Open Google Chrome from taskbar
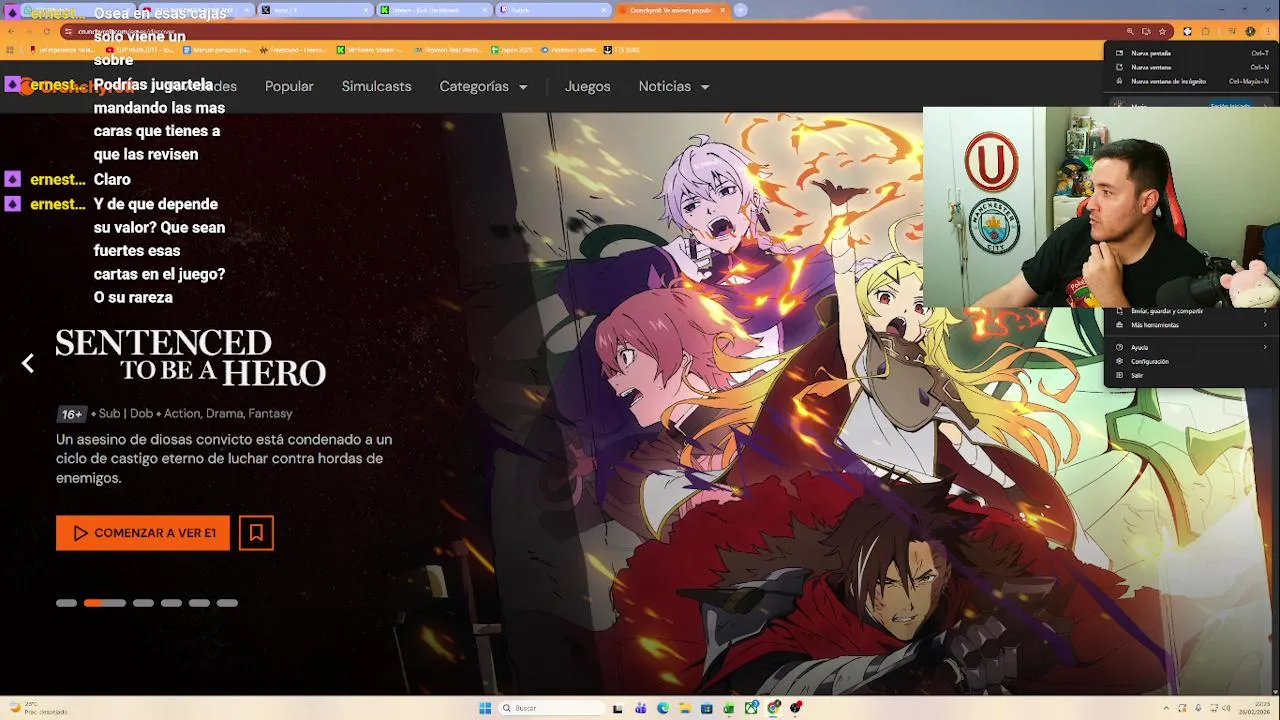 pos(773,708)
